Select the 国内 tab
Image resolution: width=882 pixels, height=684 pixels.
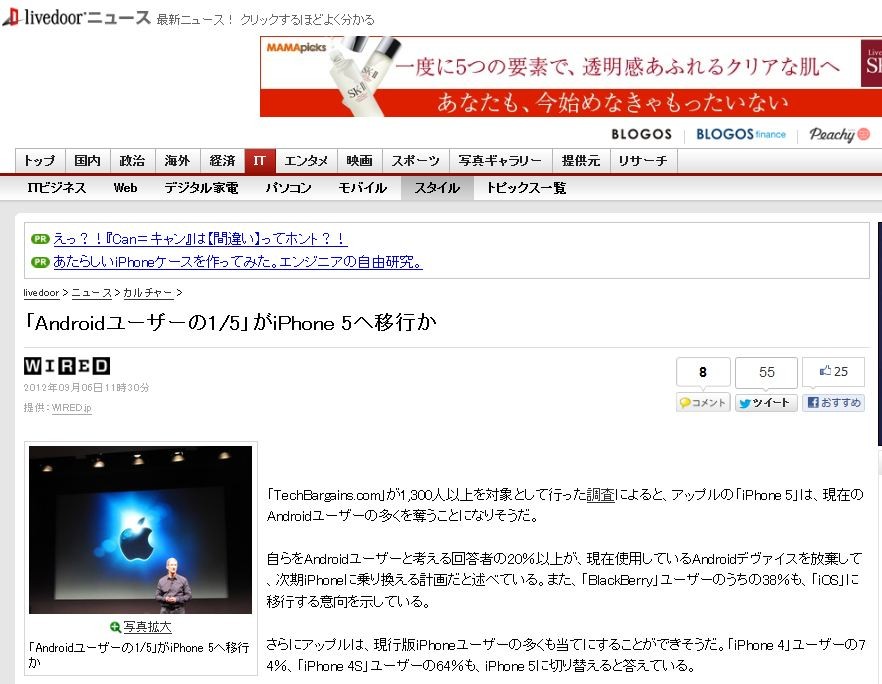[x=88, y=161]
